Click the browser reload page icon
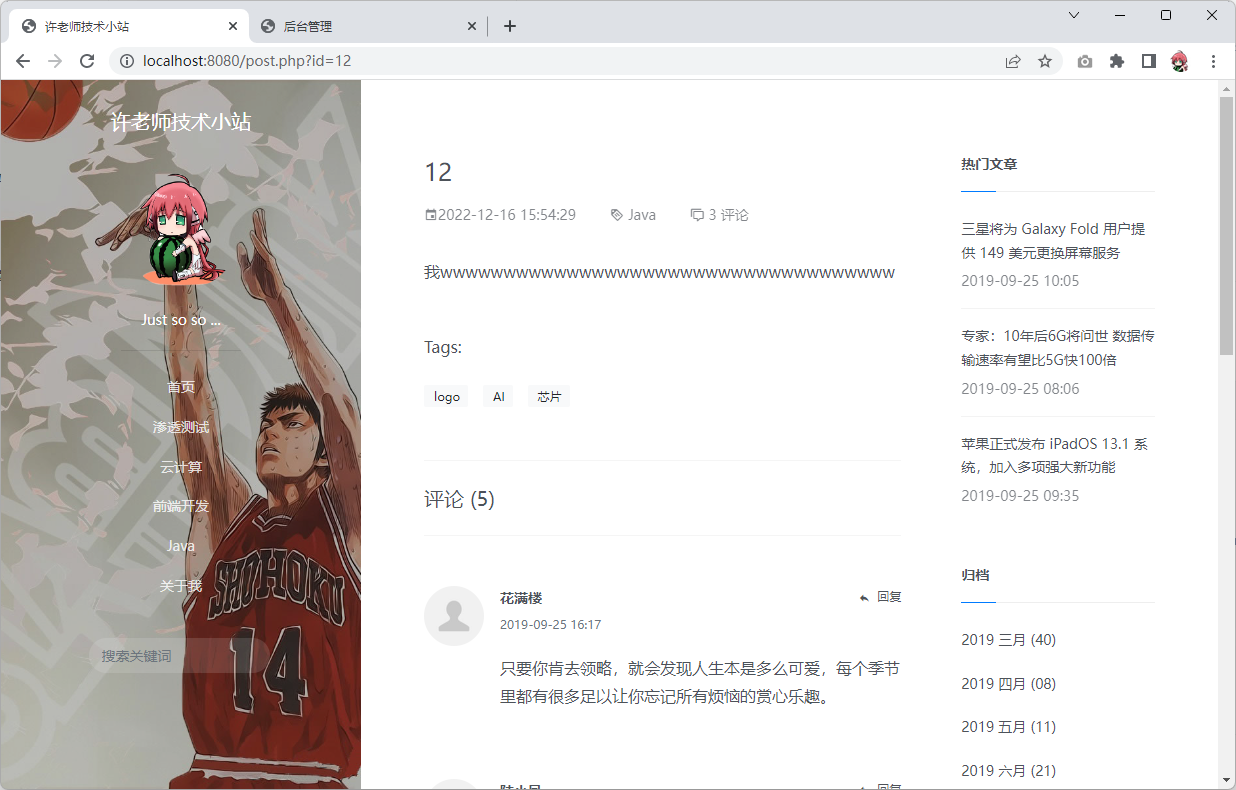The width and height of the screenshot is (1236, 790). click(x=87, y=61)
